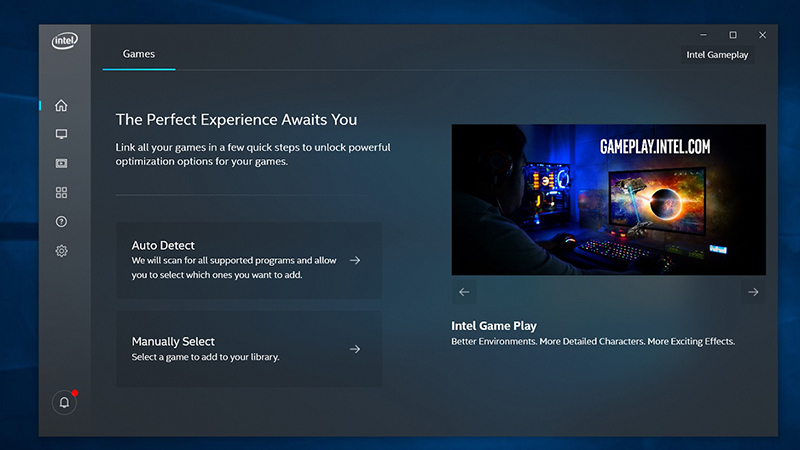800x450 pixels.
Task: Open notifications bell icon
Action: click(x=64, y=403)
